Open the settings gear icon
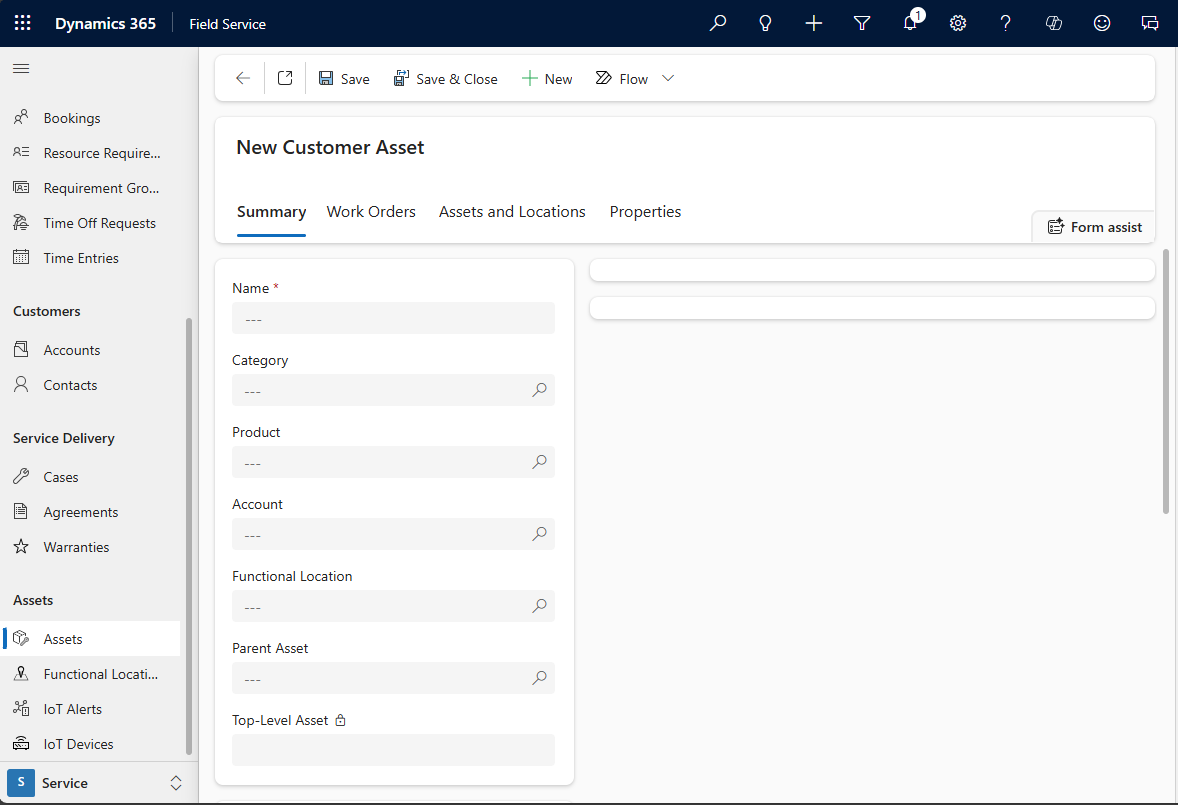Image resolution: width=1178 pixels, height=805 pixels. 957,22
